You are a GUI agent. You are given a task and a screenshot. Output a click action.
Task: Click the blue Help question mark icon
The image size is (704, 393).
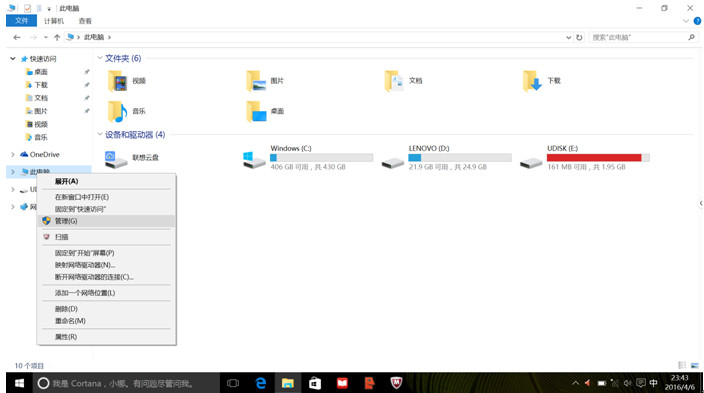click(x=697, y=21)
